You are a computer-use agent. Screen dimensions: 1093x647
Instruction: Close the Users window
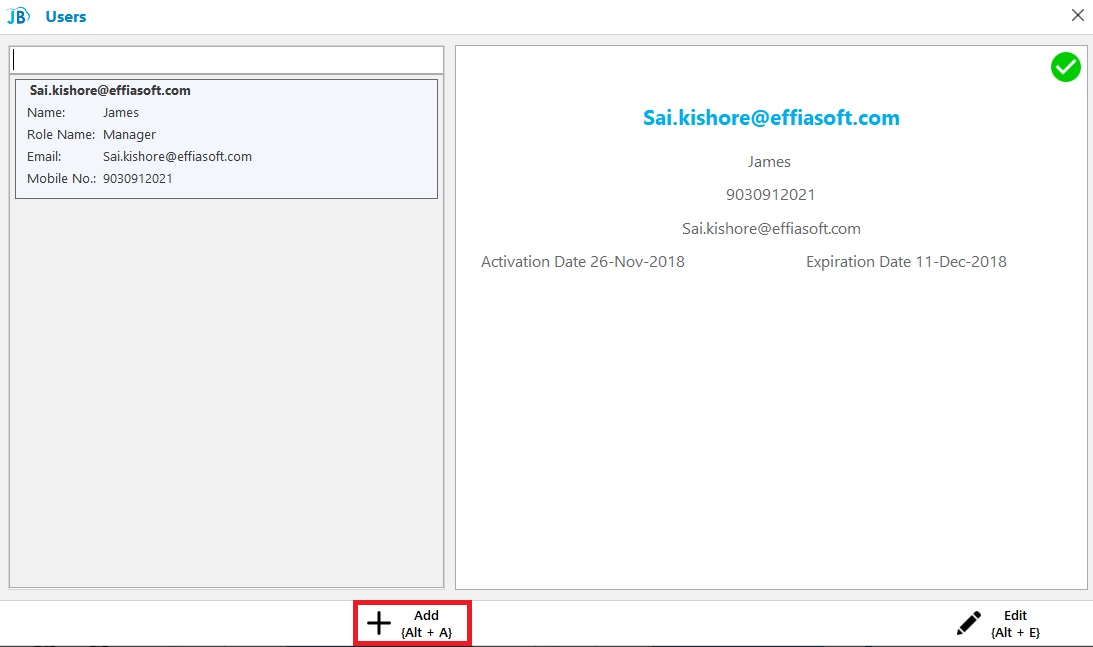(1077, 15)
